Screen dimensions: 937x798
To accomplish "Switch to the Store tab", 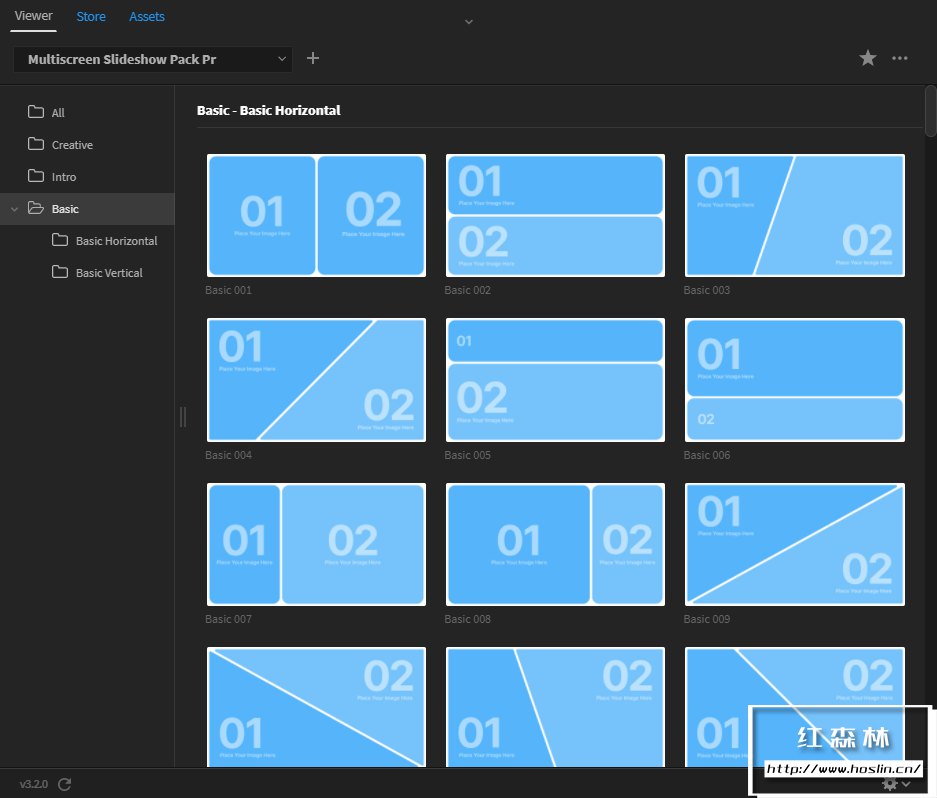I will click(91, 17).
